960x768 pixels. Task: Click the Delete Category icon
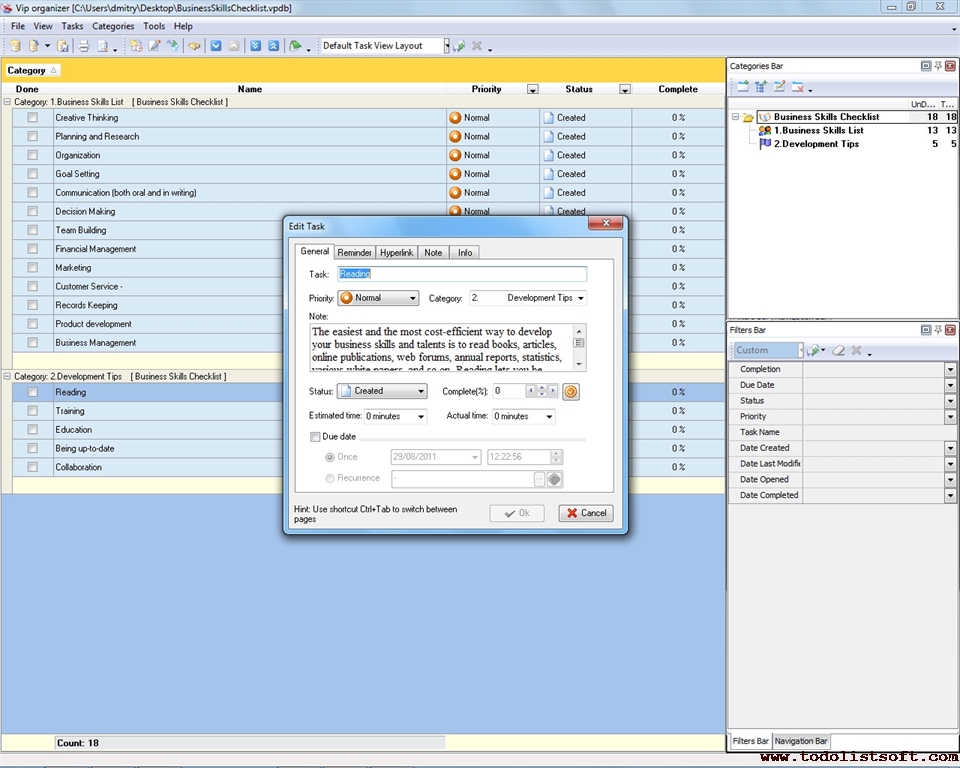point(798,87)
